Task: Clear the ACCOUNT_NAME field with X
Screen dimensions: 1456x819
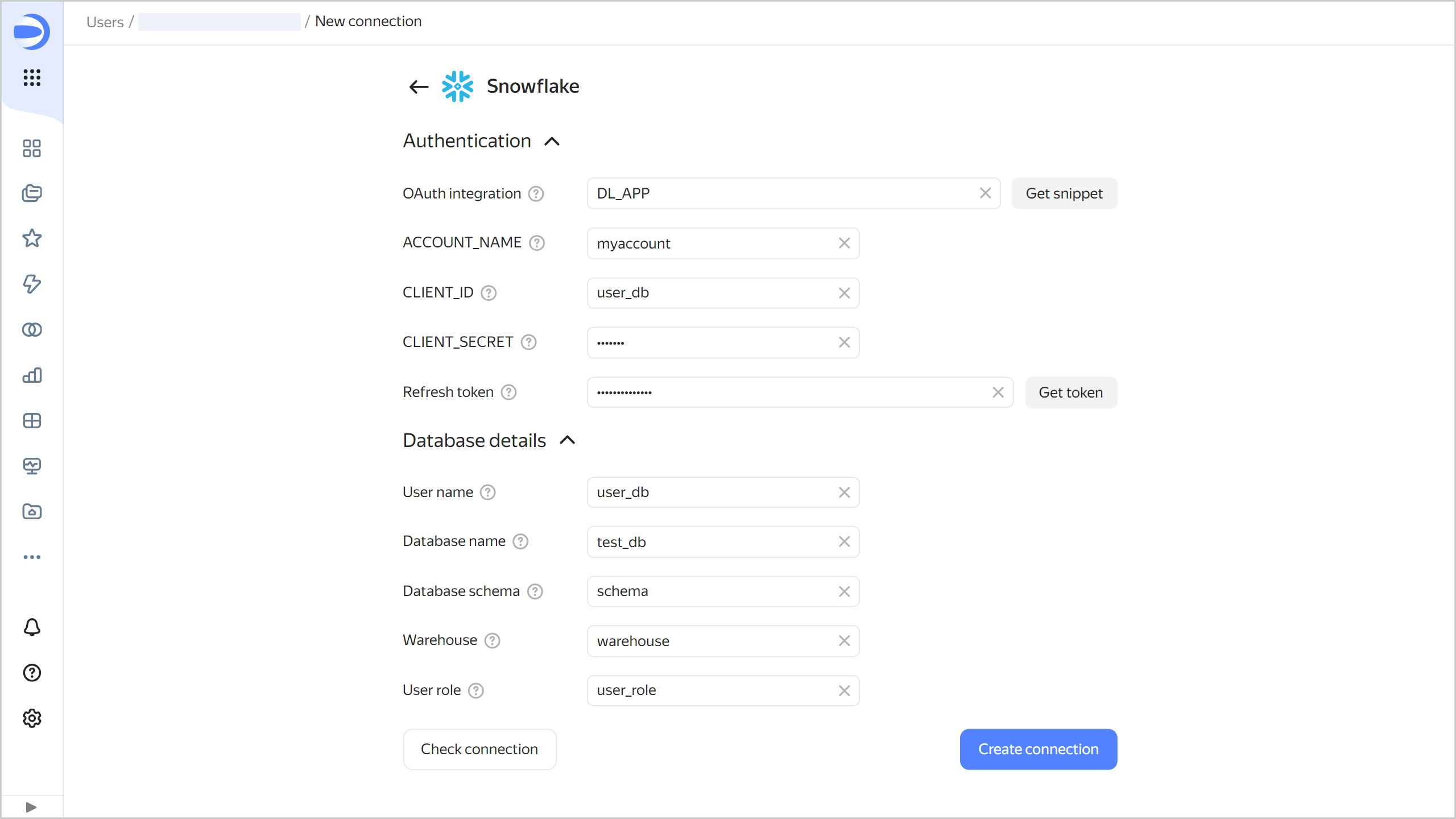Action: (x=844, y=243)
